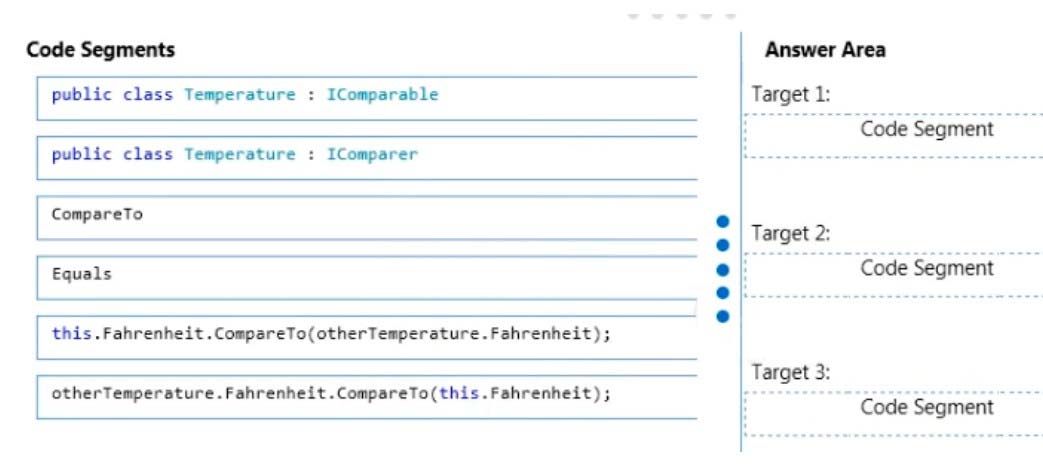This screenshot has width=1043, height=474.
Task: Click the top blue divider dot
Action: (723, 221)
